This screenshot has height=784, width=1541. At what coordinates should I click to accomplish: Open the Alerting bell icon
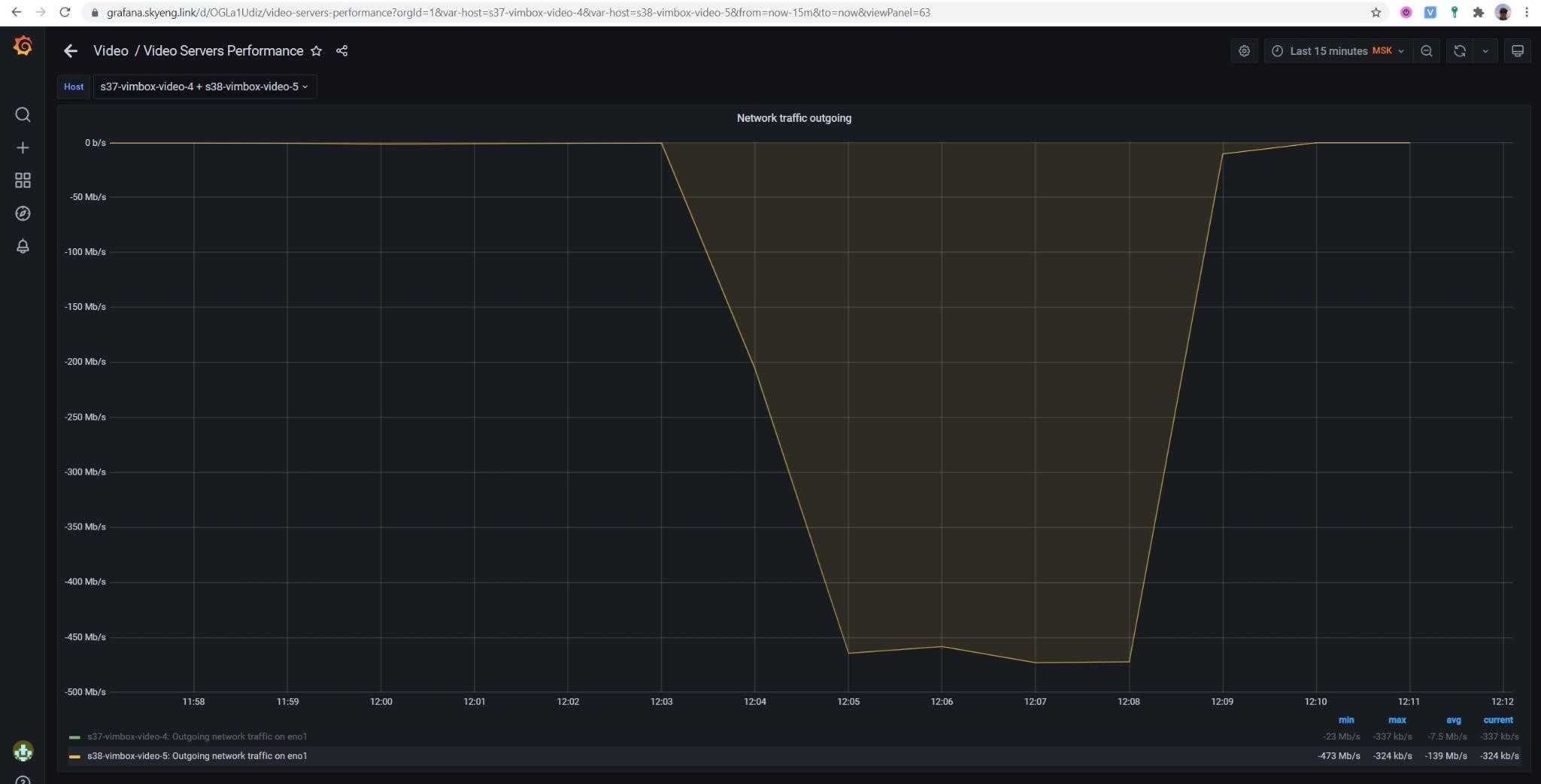click(23, 247)
